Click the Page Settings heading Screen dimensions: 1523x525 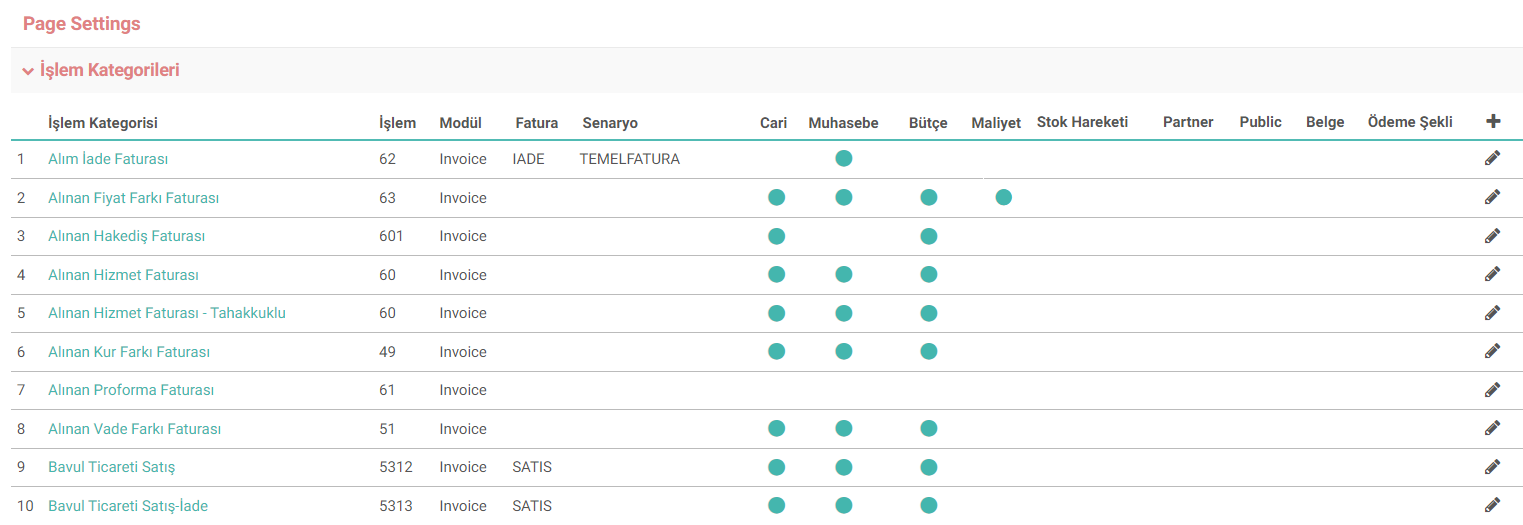82,23
